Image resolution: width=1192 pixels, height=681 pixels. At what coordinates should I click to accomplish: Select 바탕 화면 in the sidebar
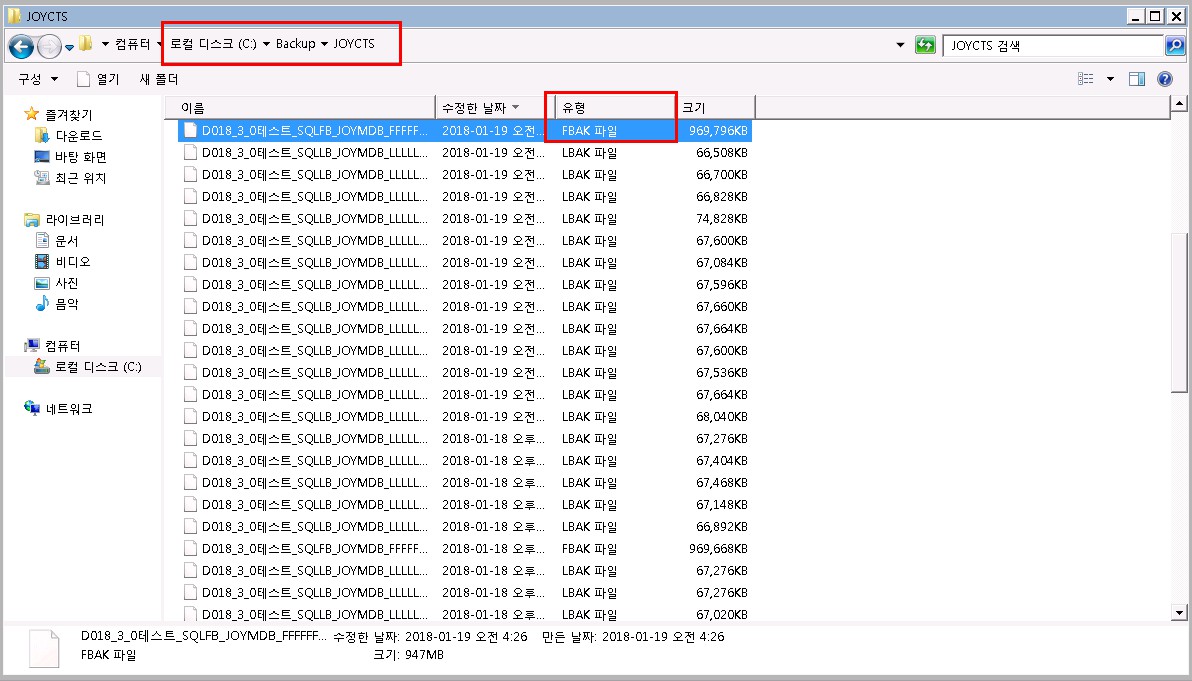pyautogui.click(x=80, y=157)
